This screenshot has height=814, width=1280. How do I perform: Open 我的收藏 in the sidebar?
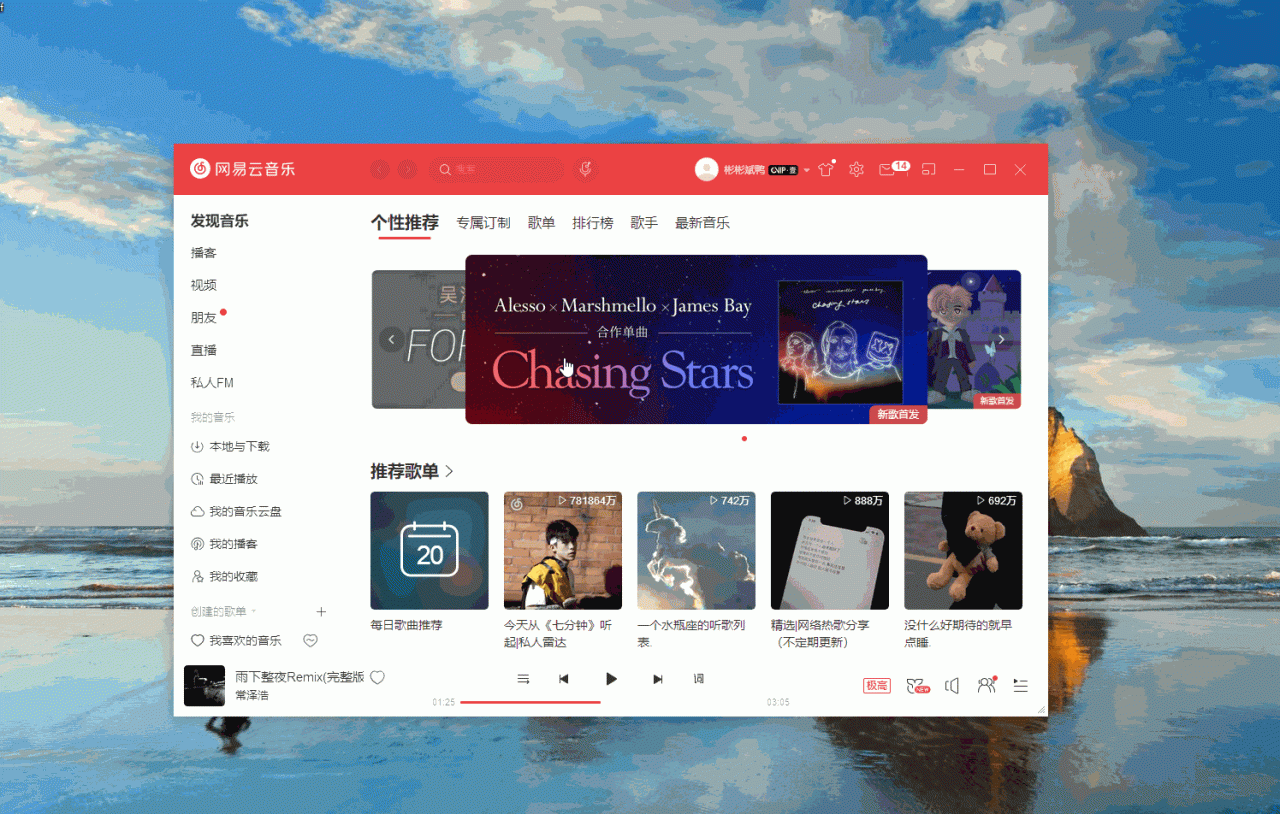pyautogui.click(x=224, y=576)
